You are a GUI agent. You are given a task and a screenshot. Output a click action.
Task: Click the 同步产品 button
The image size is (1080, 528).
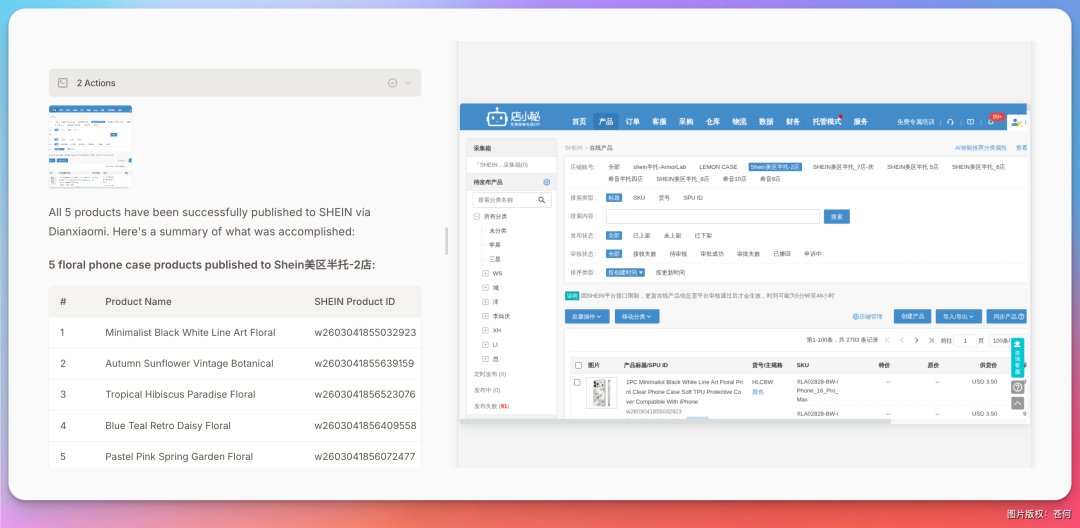click(1007, 317)
